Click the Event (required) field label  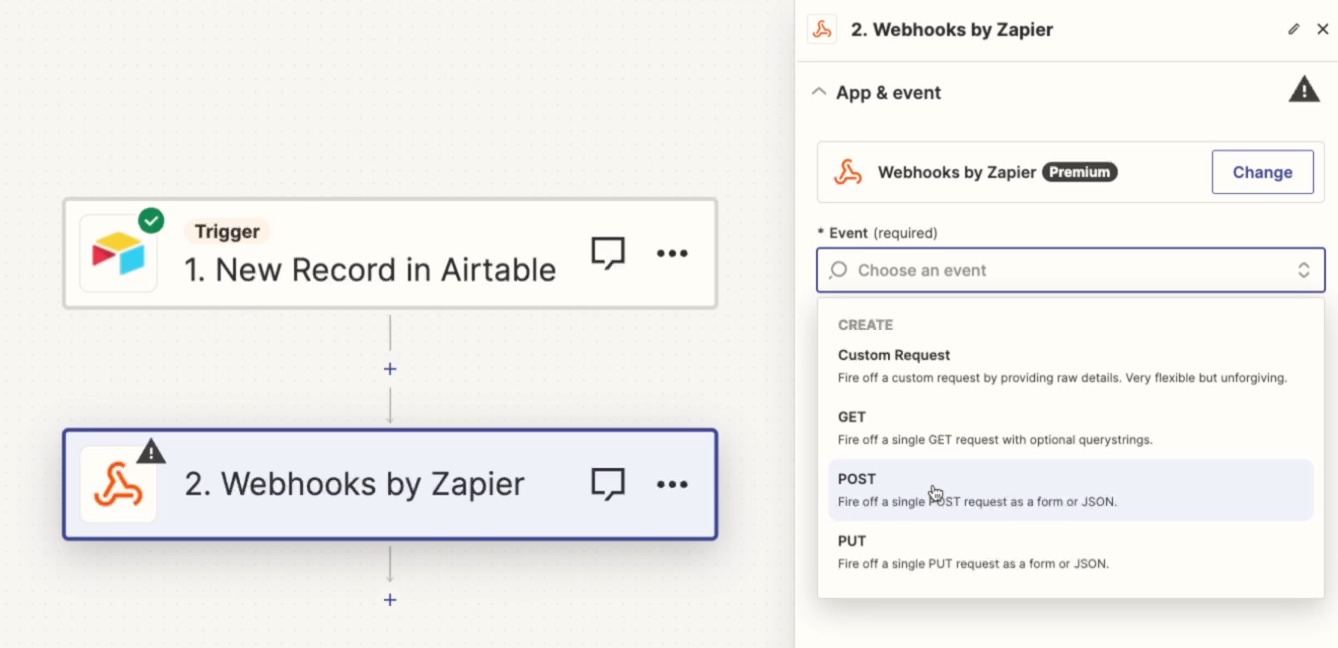click(x=878, y=233)
